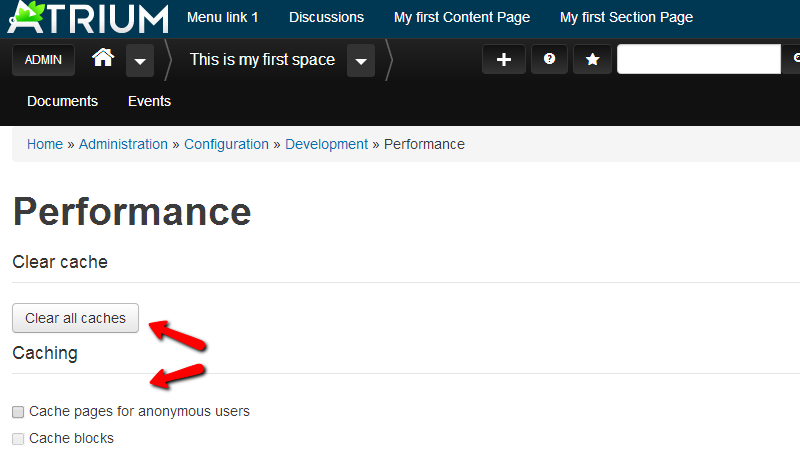Go to My first Content Page
Viewport: 800px width, 450px height.
462,17
